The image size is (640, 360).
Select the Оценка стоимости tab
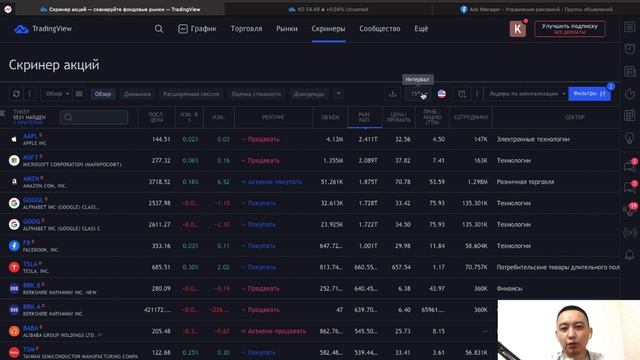click(x=256, y=94)
